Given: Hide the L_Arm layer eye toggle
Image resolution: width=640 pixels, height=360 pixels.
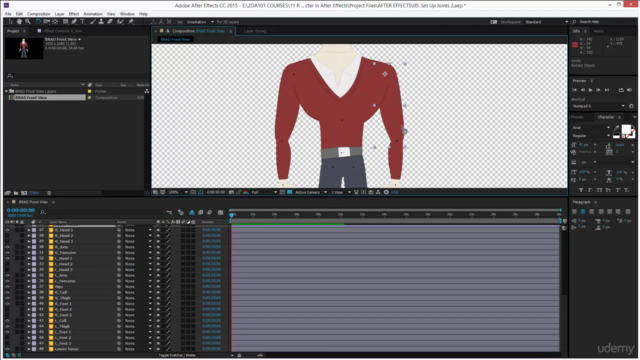Looking at the screenshot, I should (x=7, y=275).
